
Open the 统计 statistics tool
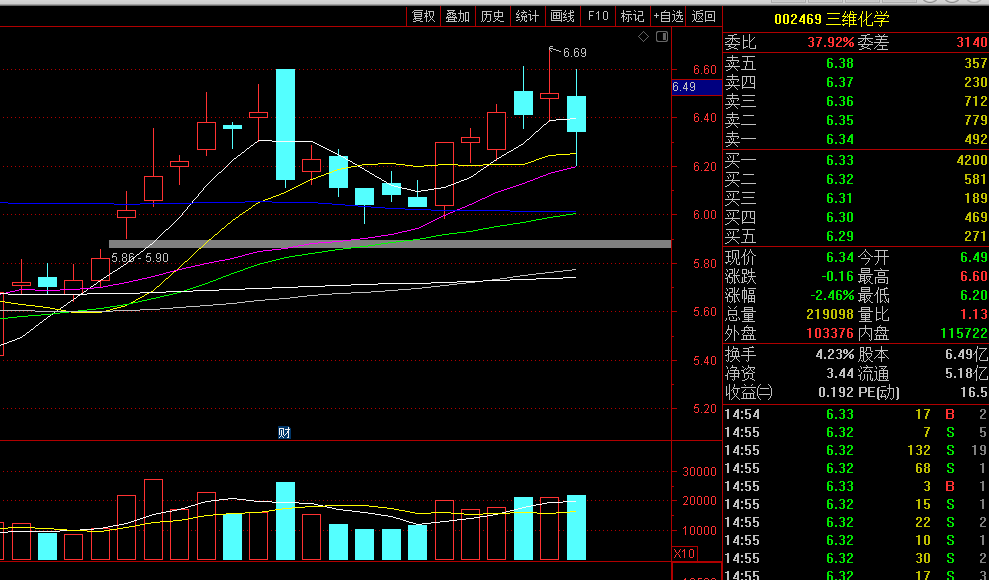tap(527, 16)
